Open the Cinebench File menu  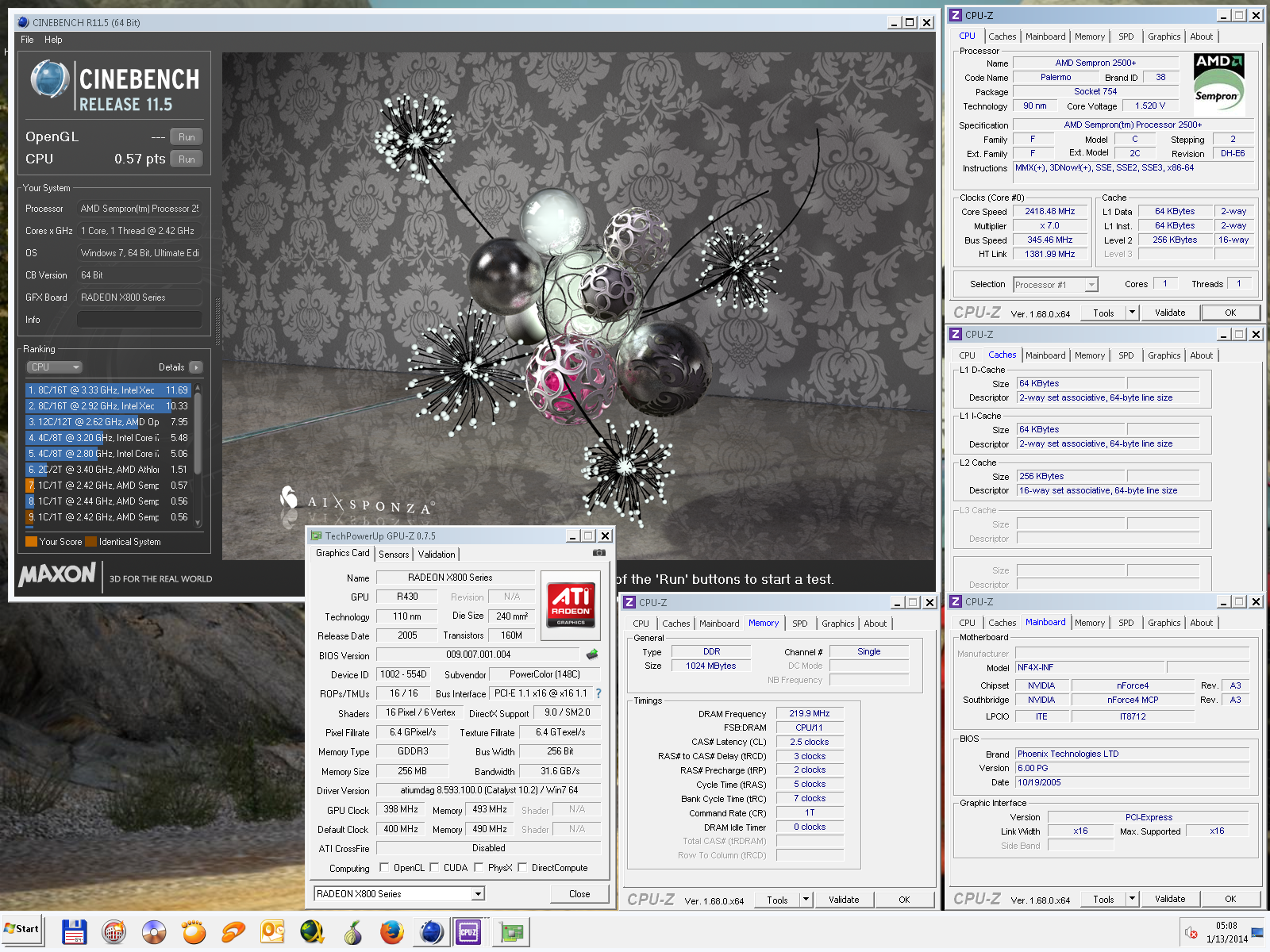point(27,40)
